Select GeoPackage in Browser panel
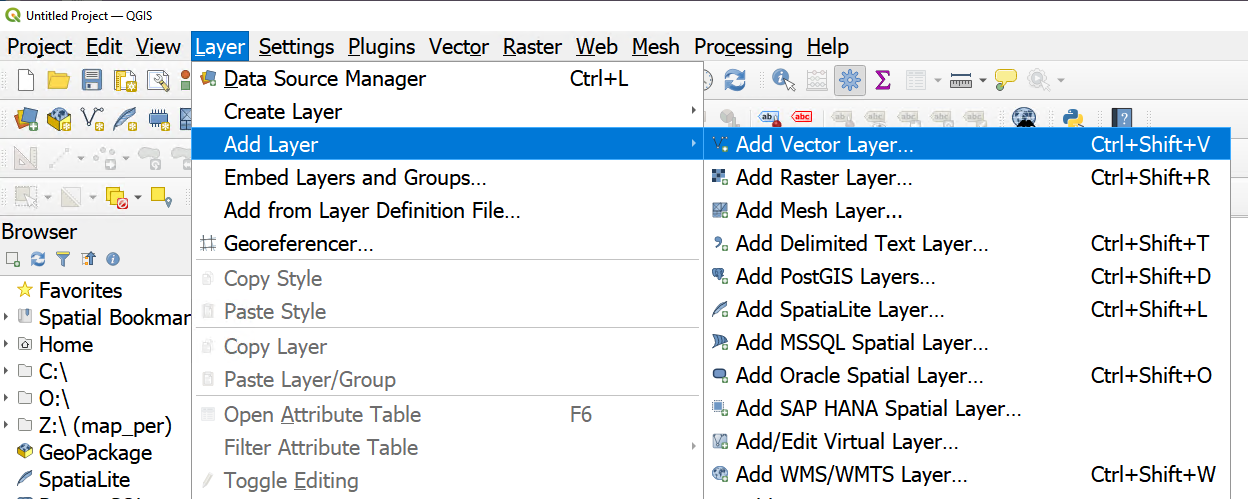Viewport: 1248px width, 499px height. click(x=95, y=452)
